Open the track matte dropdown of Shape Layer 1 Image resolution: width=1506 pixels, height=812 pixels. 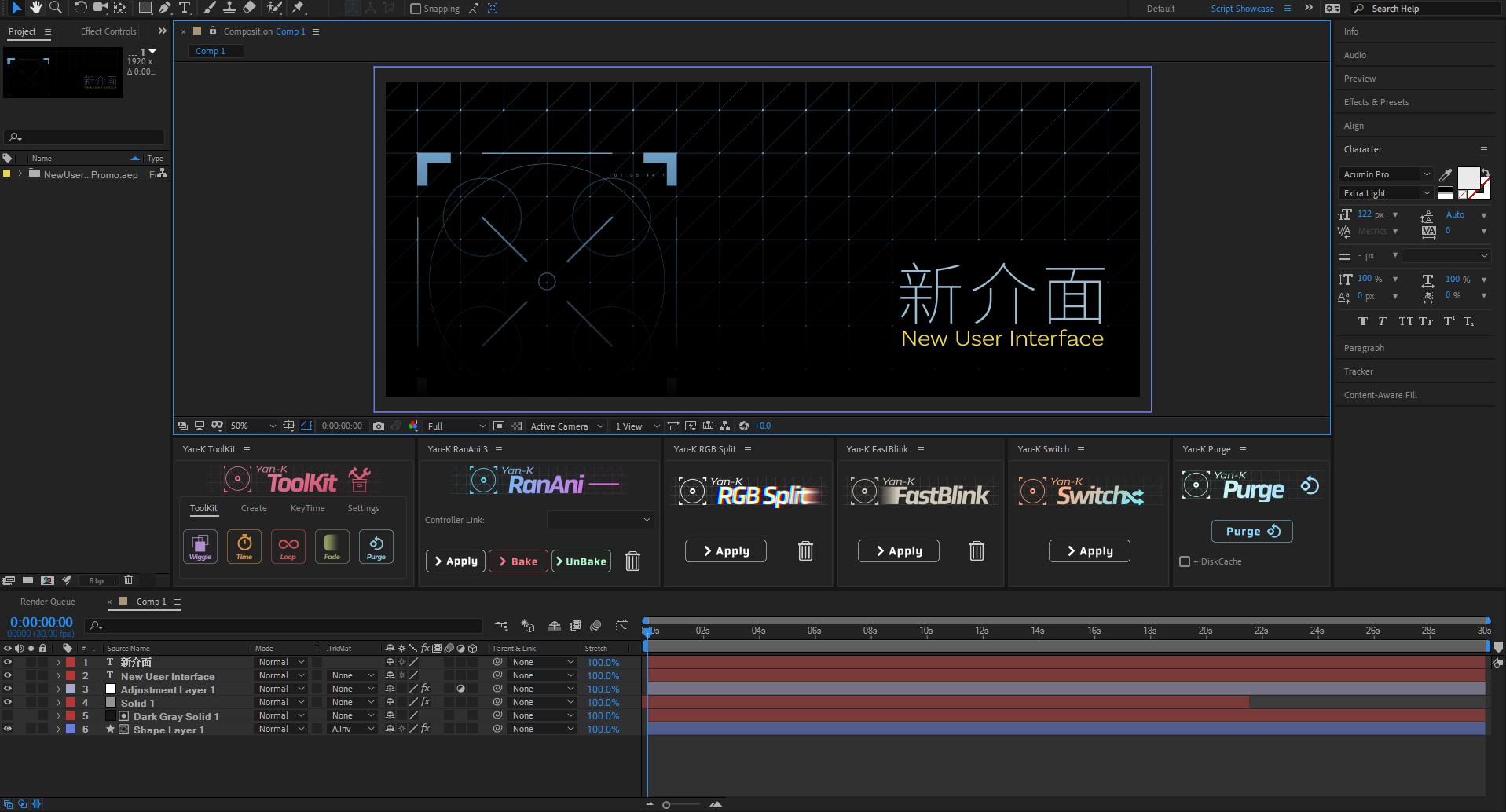click(353, 729)
